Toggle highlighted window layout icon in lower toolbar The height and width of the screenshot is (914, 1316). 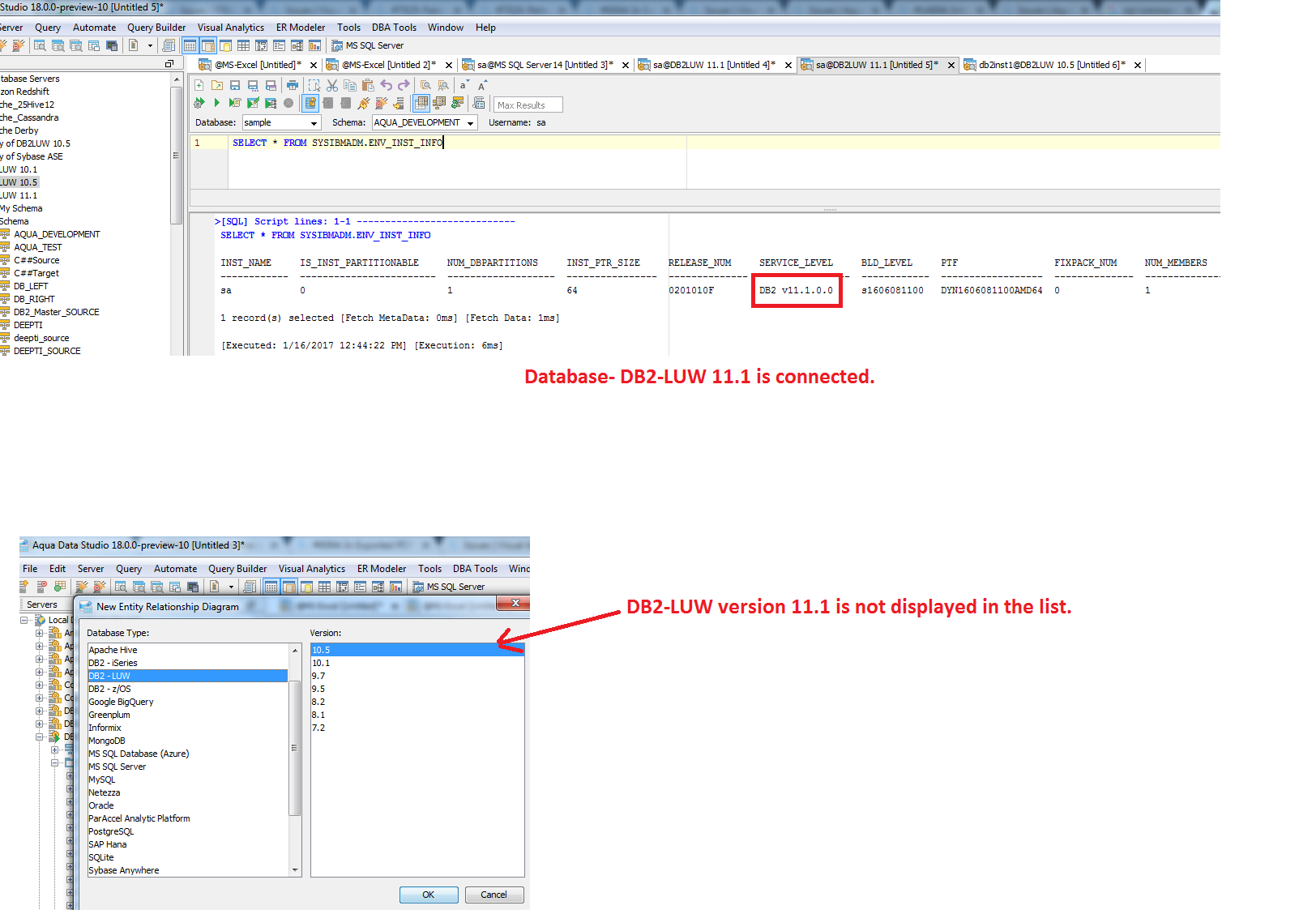tap(289, 587)
